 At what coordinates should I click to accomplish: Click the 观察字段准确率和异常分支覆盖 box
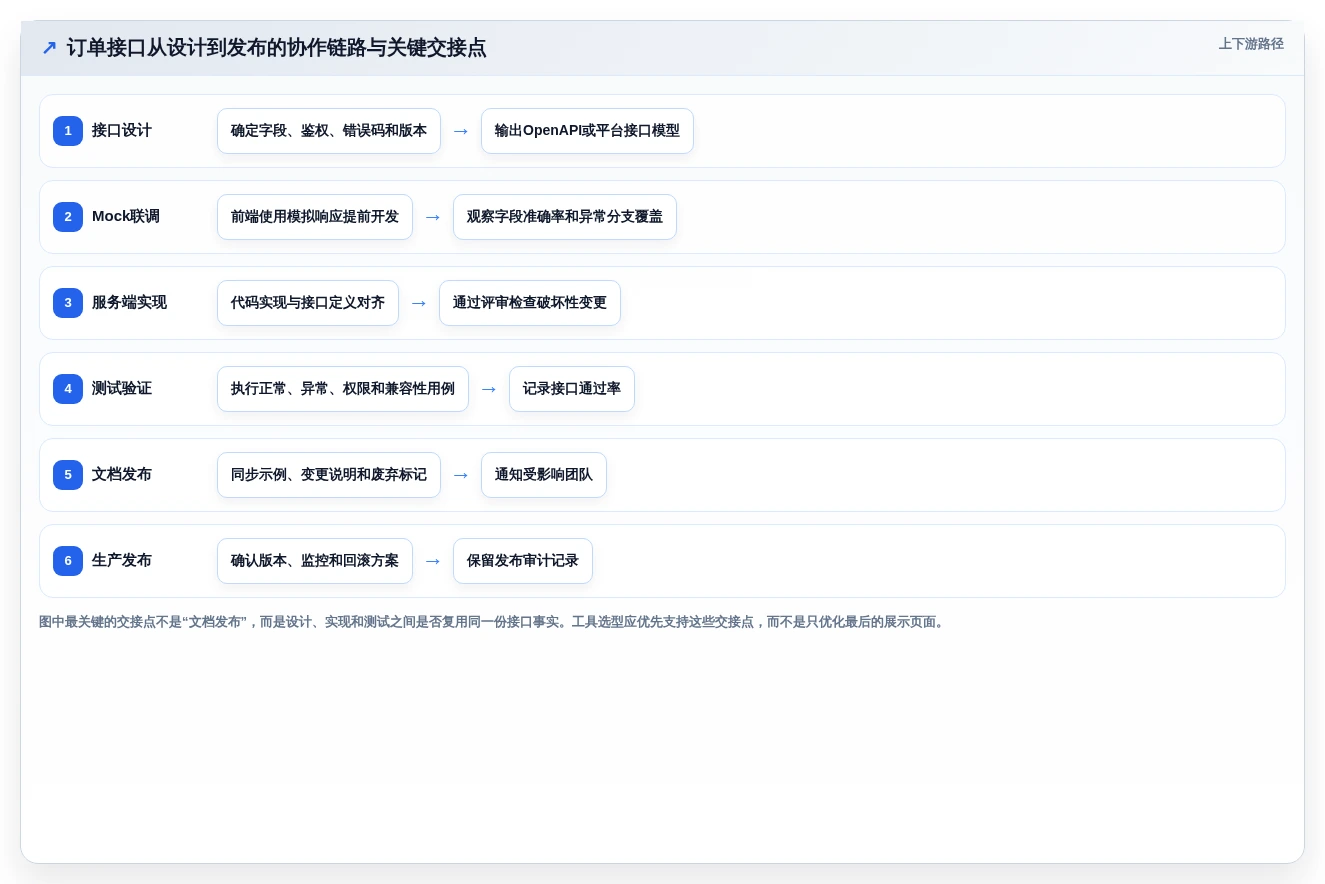pos(565,217)
